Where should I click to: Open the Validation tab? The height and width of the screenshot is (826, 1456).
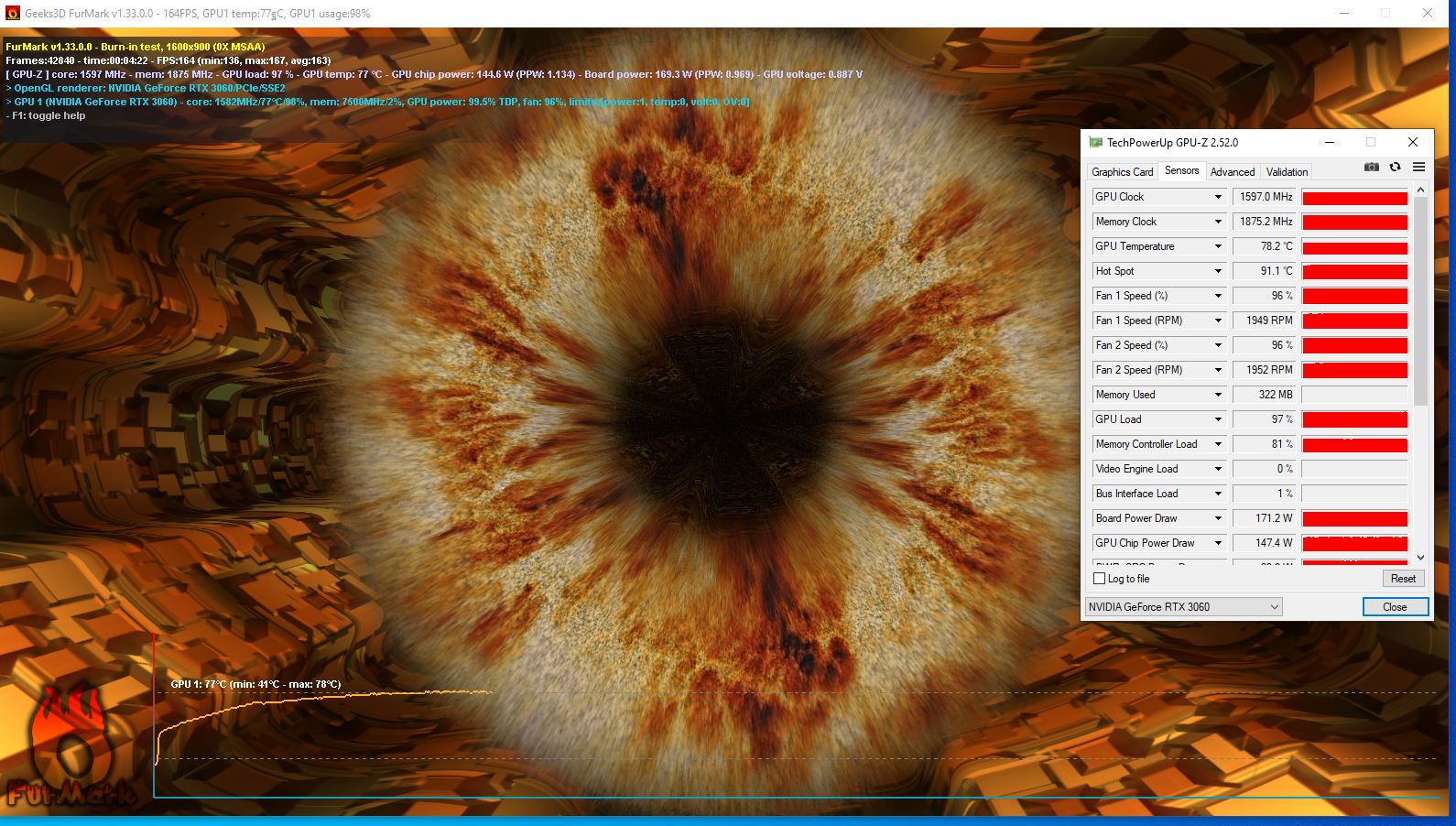point(1287,172)
